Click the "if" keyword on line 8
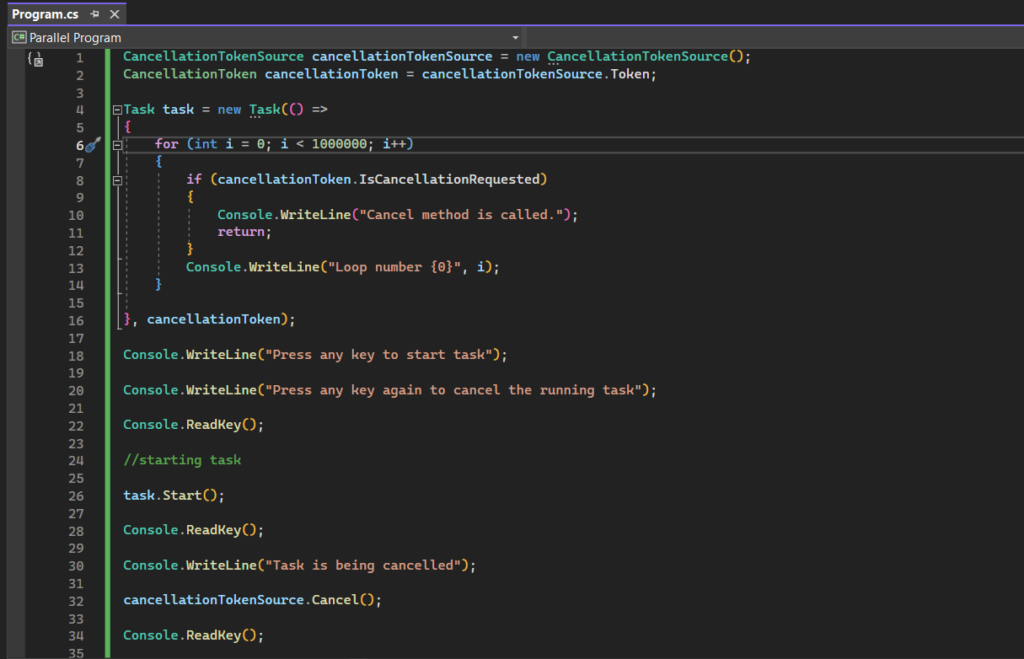The width and height of the screenshot is (1024, 659). click(x=194, y=179)
